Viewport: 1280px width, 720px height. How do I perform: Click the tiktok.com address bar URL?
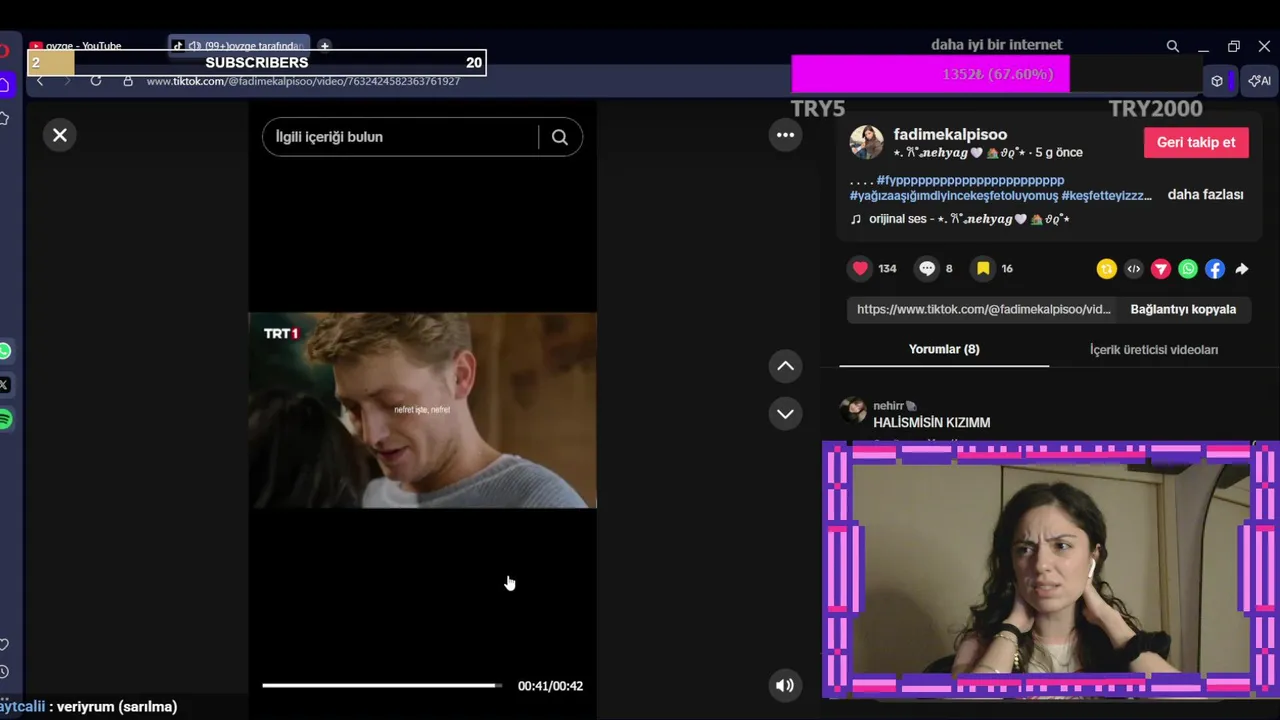coord(303,81)
